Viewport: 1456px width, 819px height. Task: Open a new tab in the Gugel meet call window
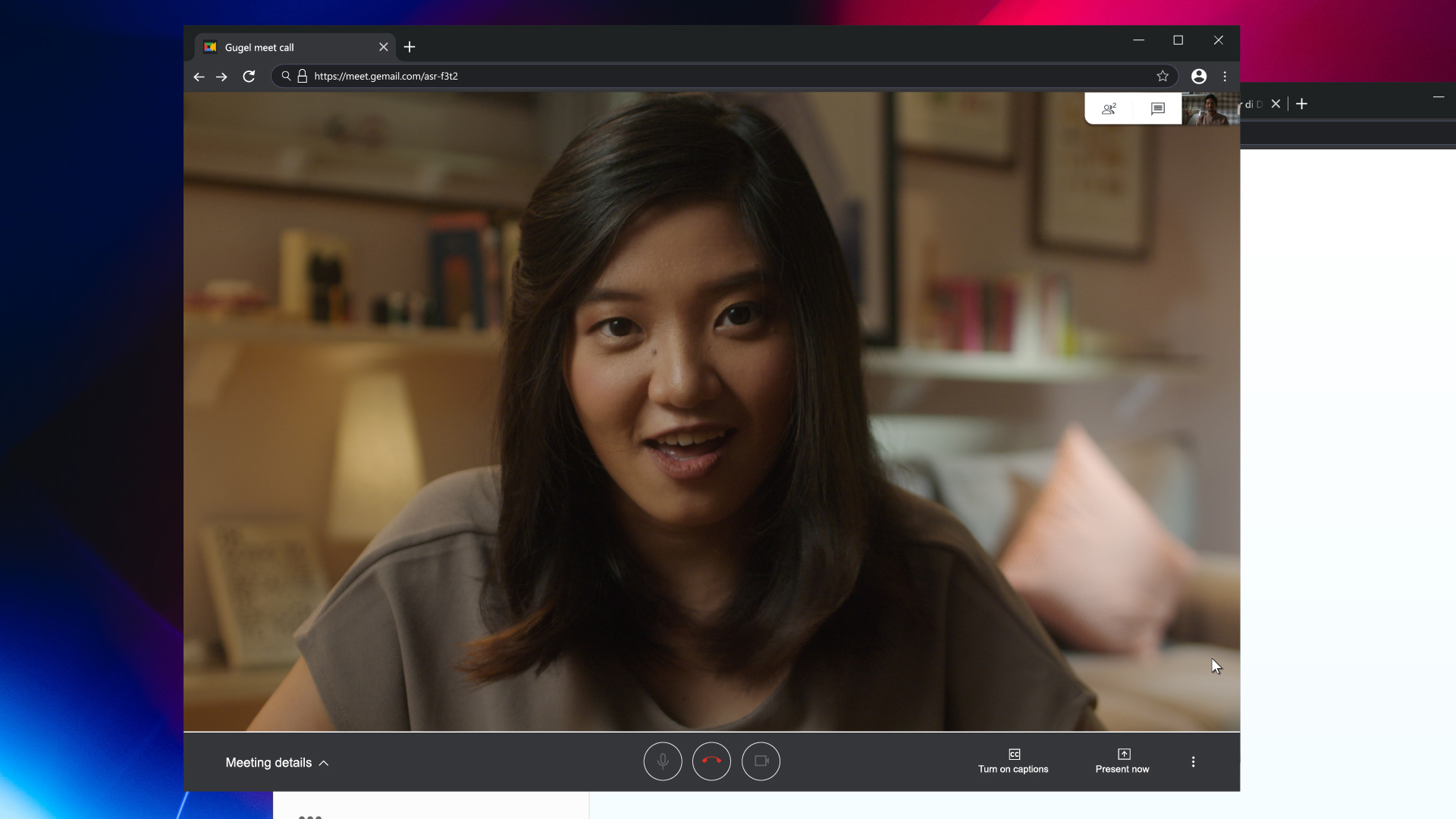point(409,47)
